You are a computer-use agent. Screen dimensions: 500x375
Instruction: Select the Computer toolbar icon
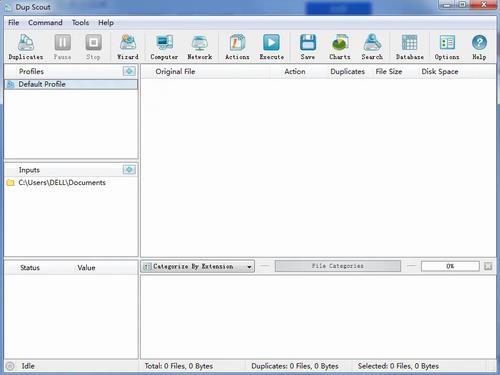click(x=164, y=47)
